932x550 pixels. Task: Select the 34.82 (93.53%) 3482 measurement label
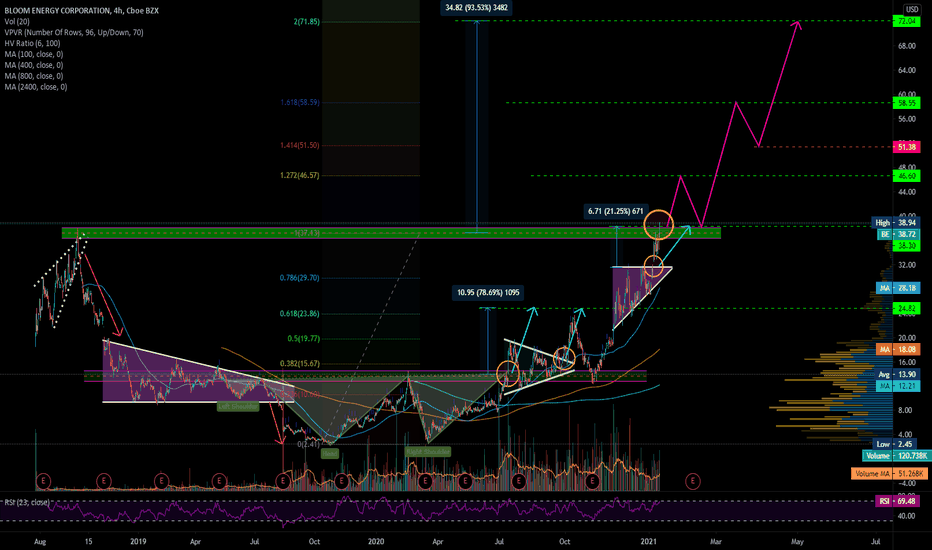click(477, 8)
